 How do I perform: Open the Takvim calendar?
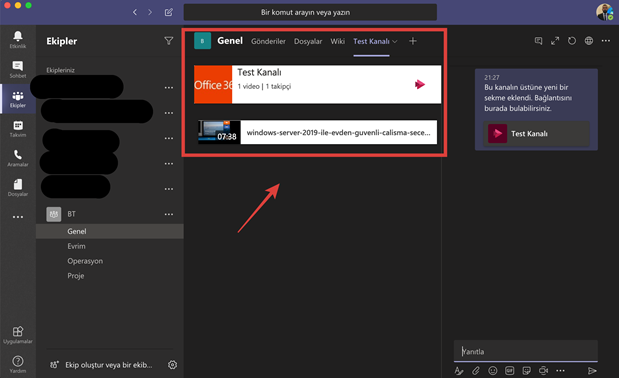coord(18,129)
